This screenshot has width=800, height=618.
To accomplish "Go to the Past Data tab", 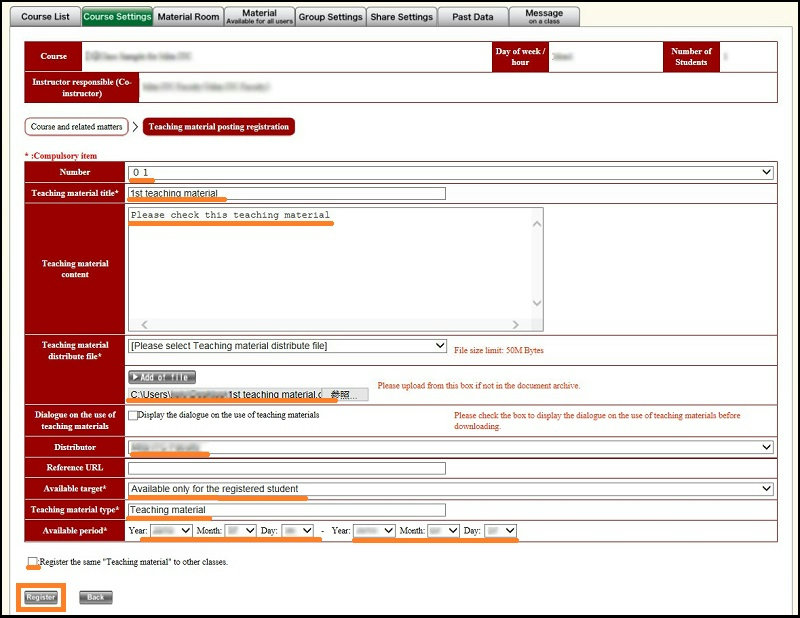I will click(473, 17).
